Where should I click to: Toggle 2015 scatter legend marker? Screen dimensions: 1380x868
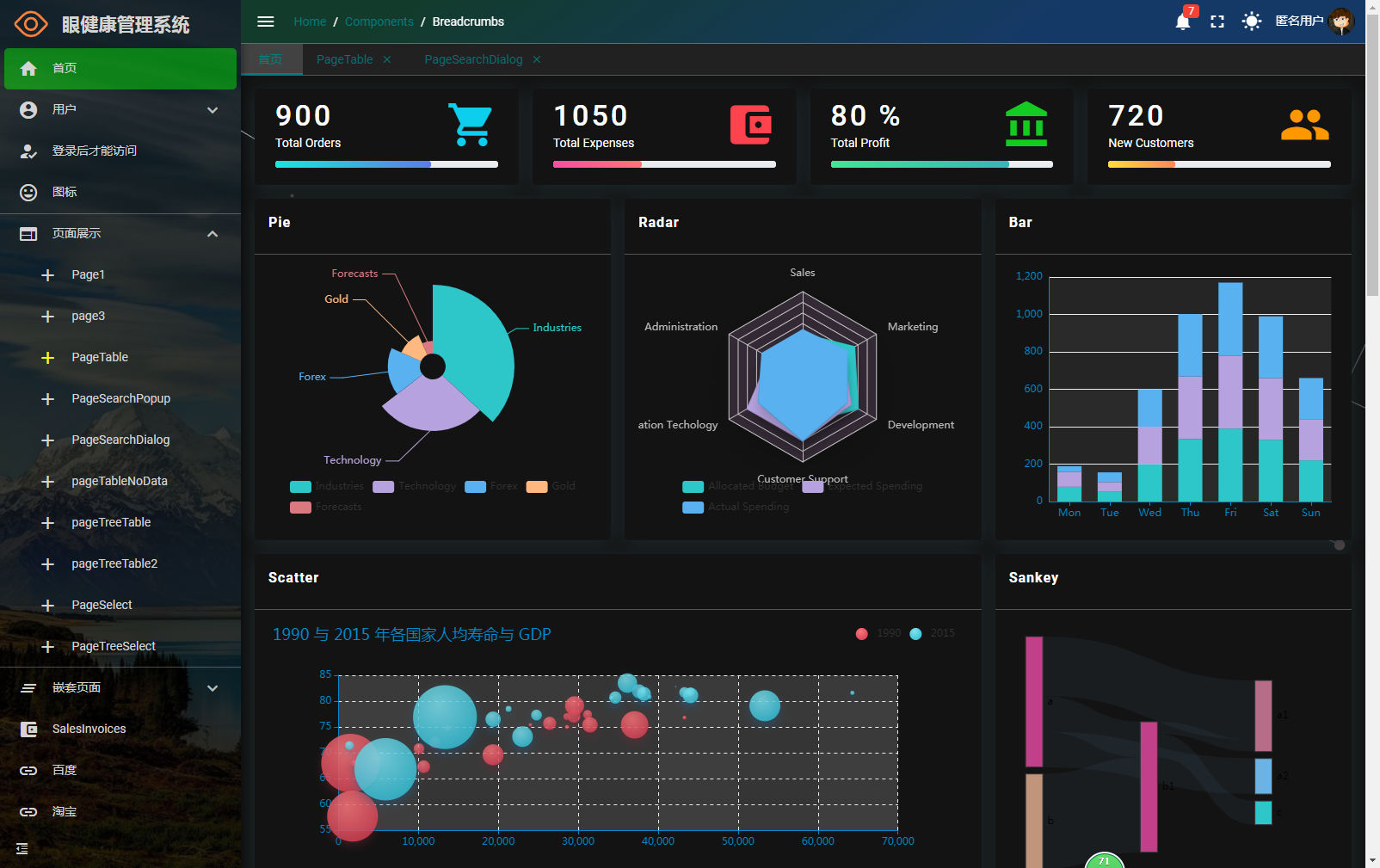click(x=915, y=634)
